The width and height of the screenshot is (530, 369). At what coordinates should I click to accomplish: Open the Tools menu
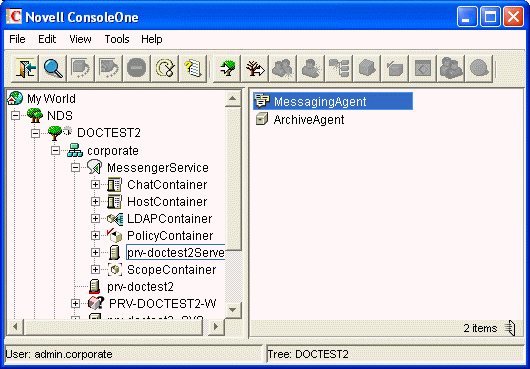117,39
